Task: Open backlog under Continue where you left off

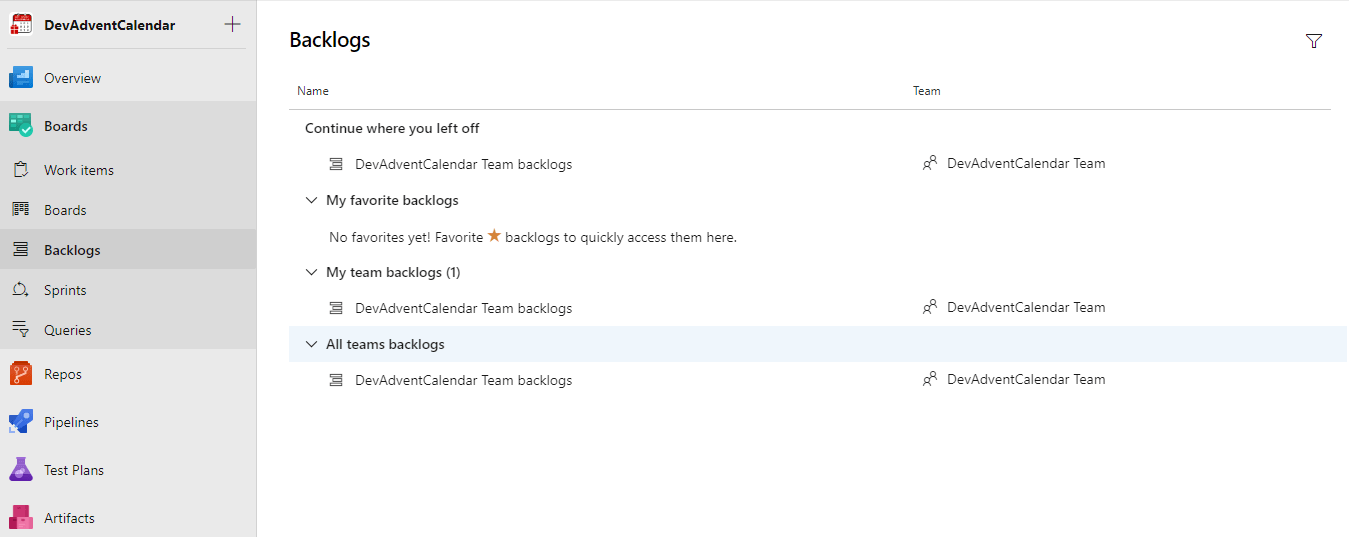Action: coord(463,164)
